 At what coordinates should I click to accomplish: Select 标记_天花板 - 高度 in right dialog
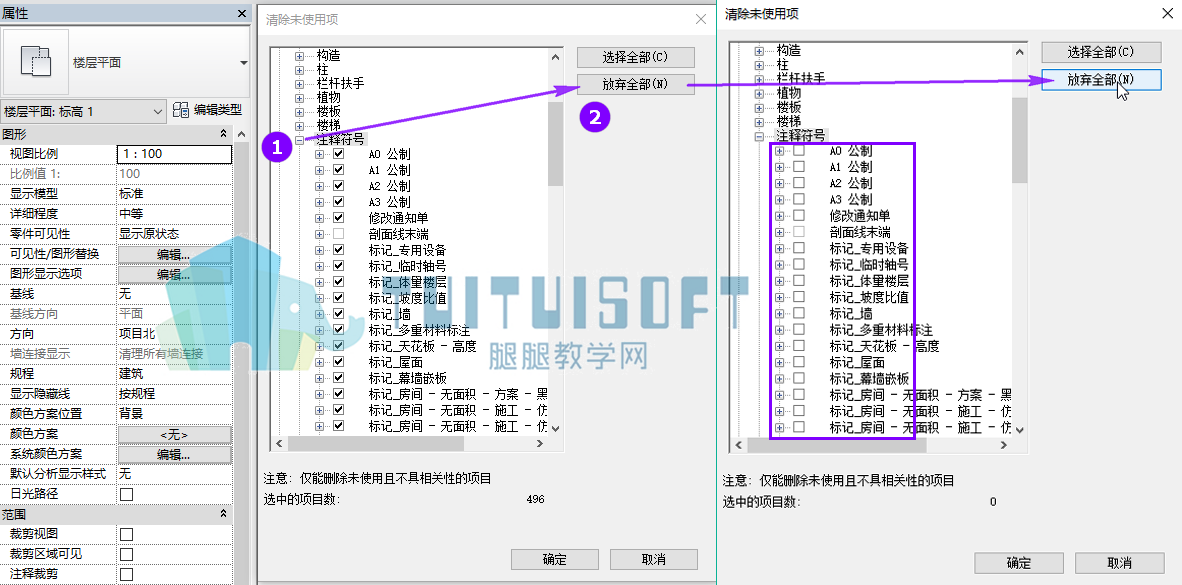pyautogui.click(x=884, y=347)
